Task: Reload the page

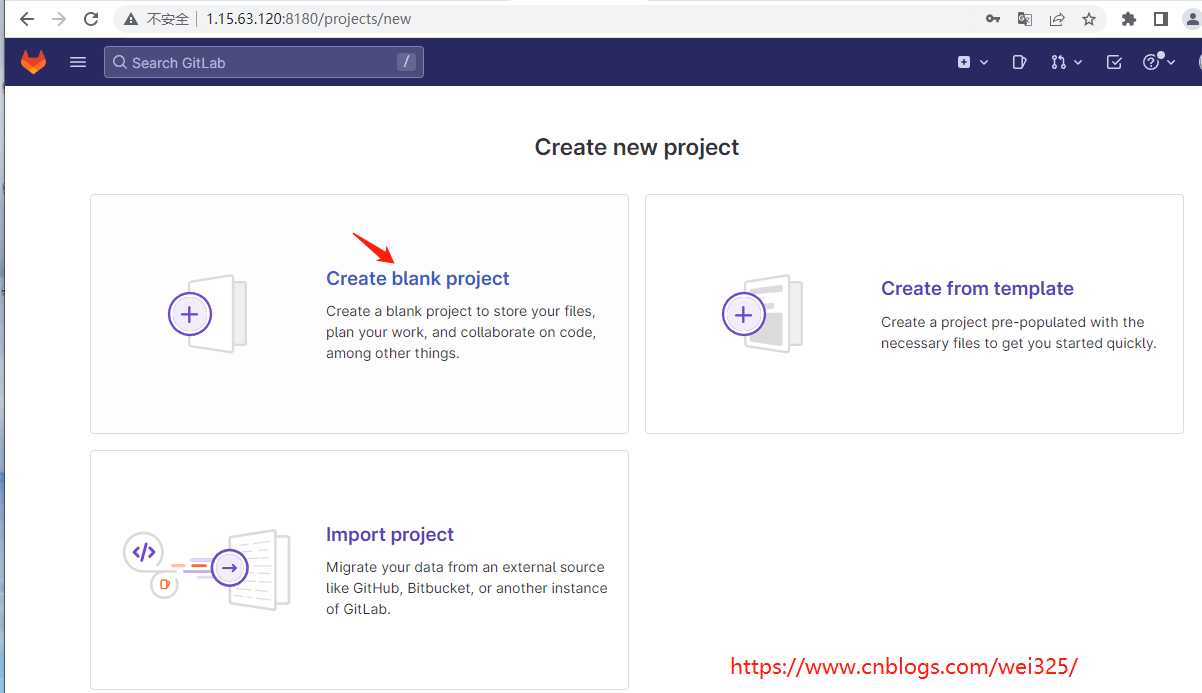Action: pos(91,19)
